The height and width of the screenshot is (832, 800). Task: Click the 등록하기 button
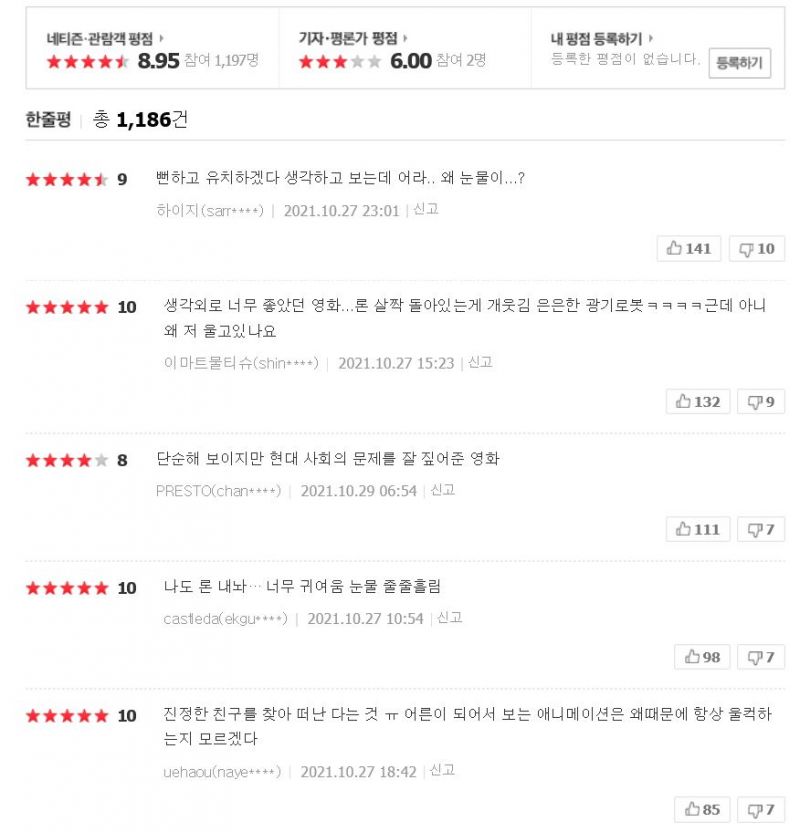click(x=739, y=63)
